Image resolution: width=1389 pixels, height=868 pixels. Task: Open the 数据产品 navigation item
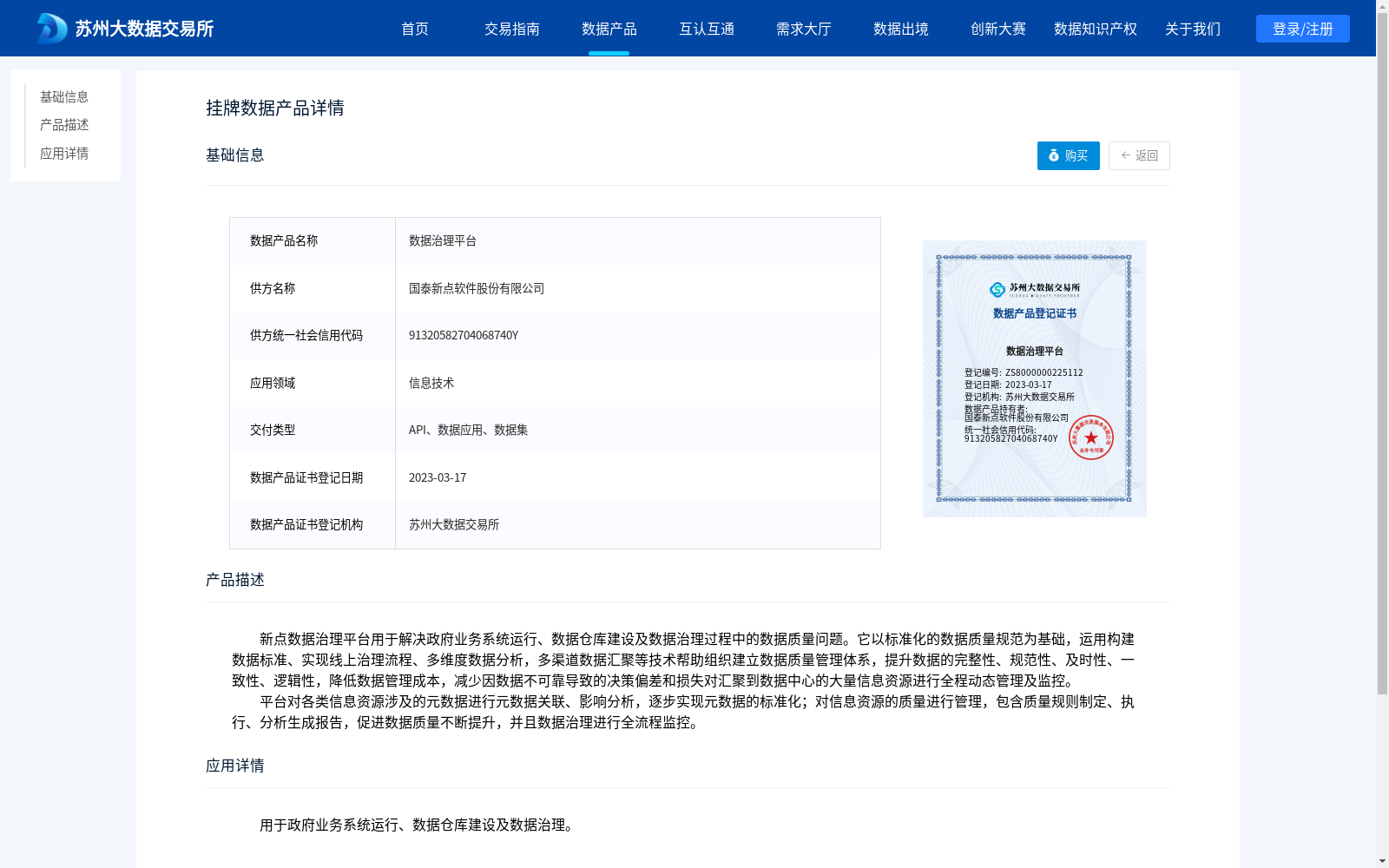click(x=609, y=29)
